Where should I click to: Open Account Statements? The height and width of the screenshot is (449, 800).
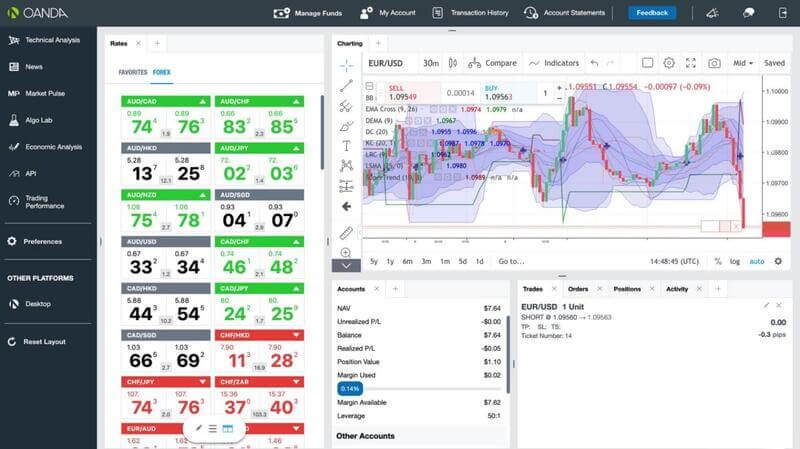[564, 13]
